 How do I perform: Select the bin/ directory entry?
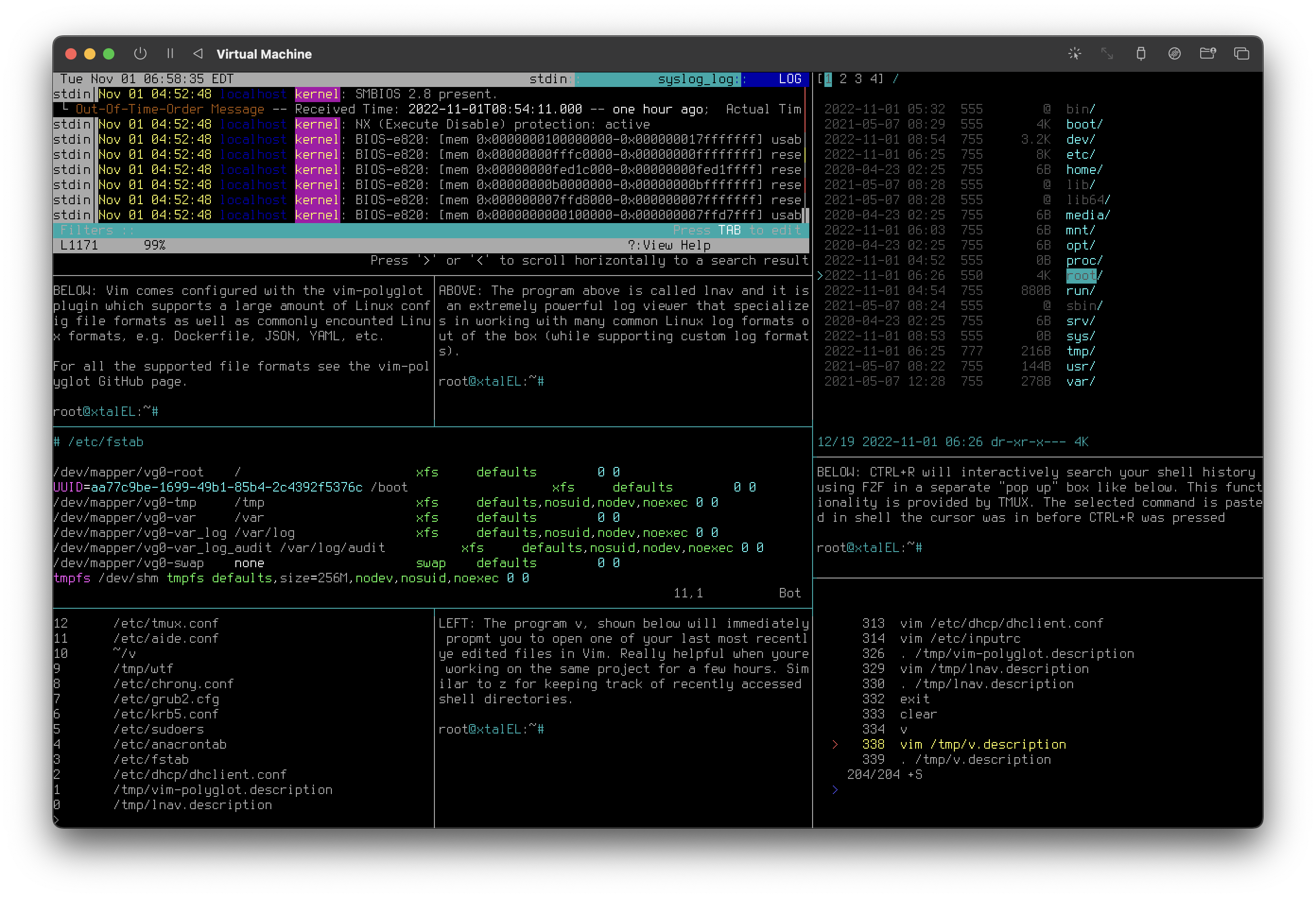[x=1081, y=109]
